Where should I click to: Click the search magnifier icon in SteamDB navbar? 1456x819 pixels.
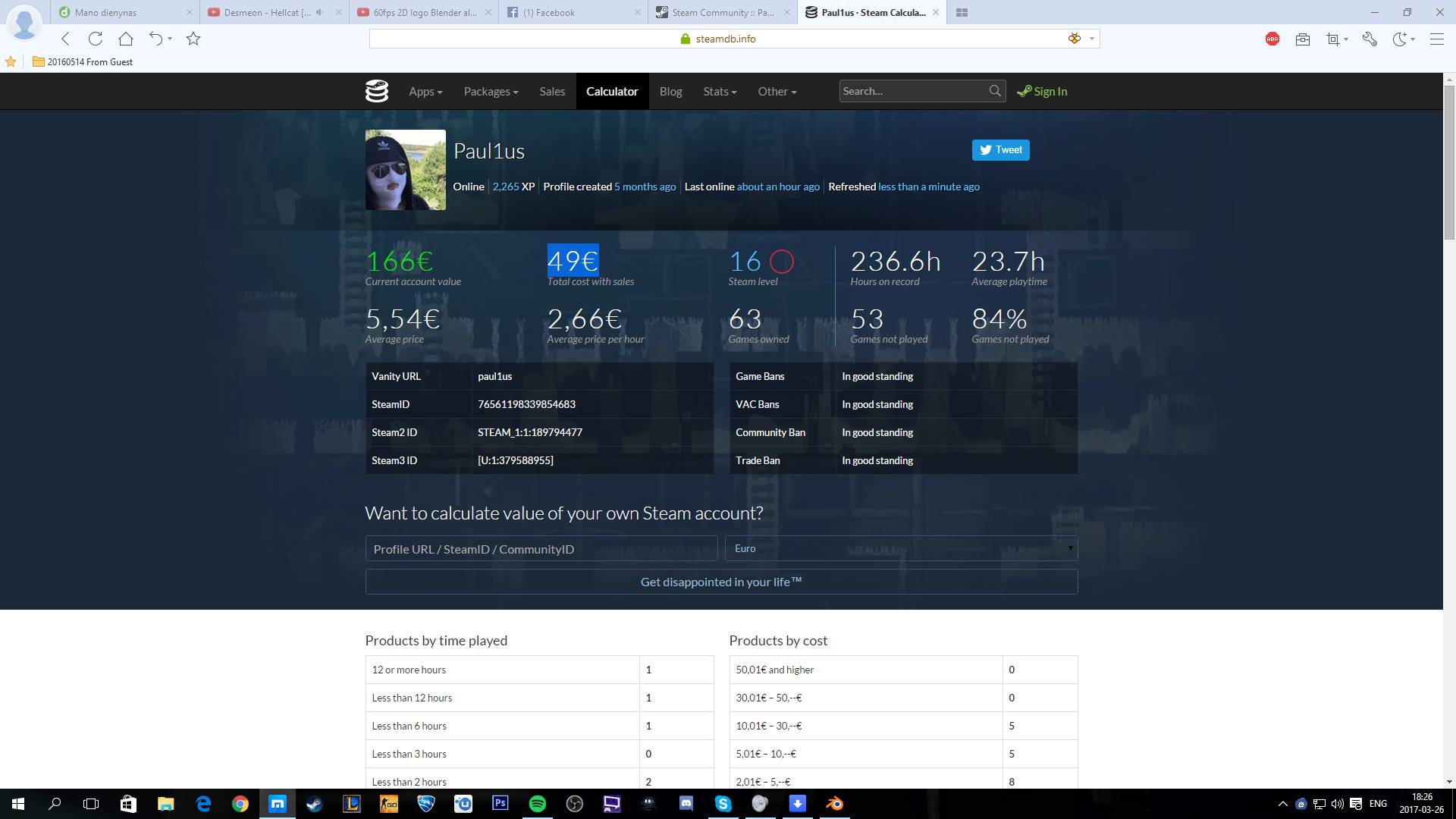click(995, 91)
